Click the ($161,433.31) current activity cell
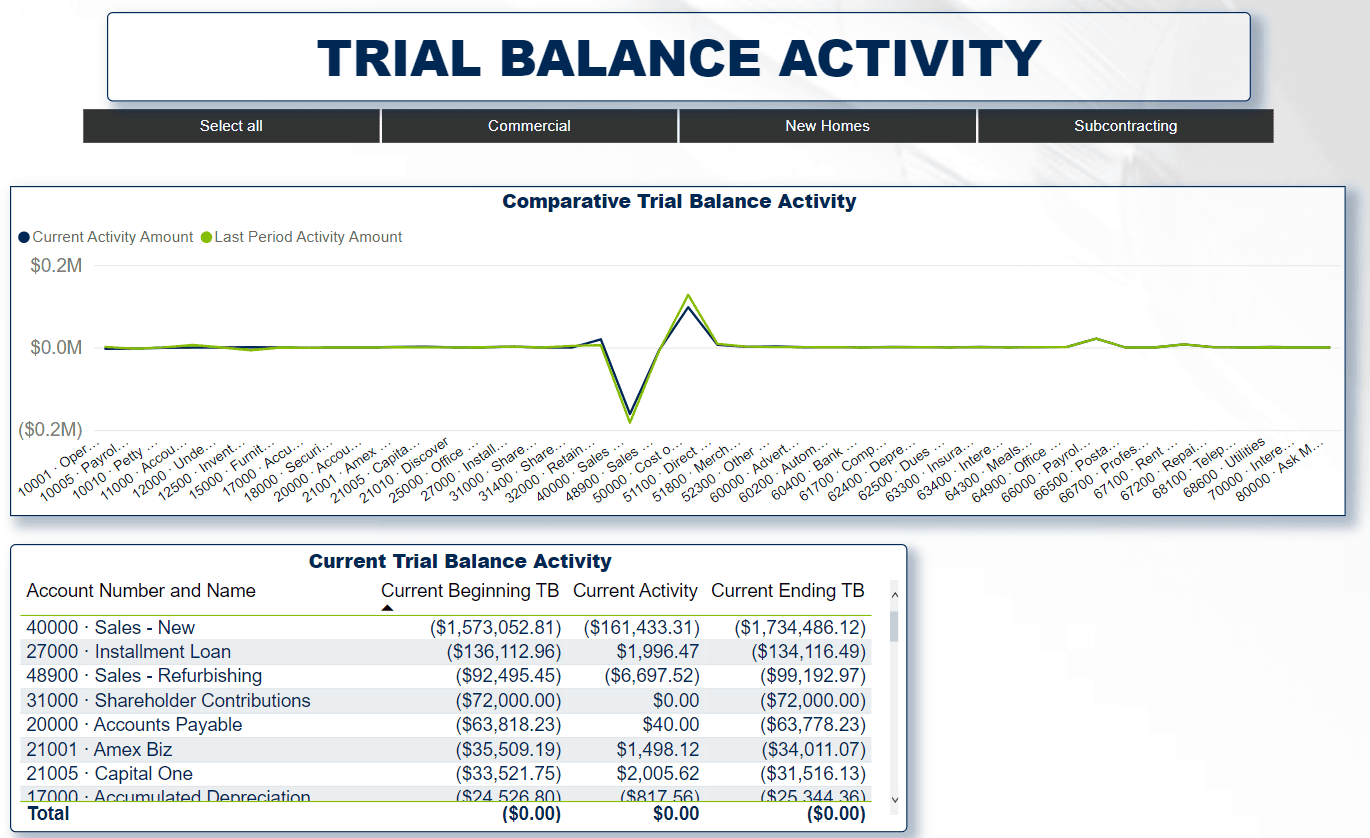Image resolution: width=1370 pixels, height=838 pixels. [641, 628]
